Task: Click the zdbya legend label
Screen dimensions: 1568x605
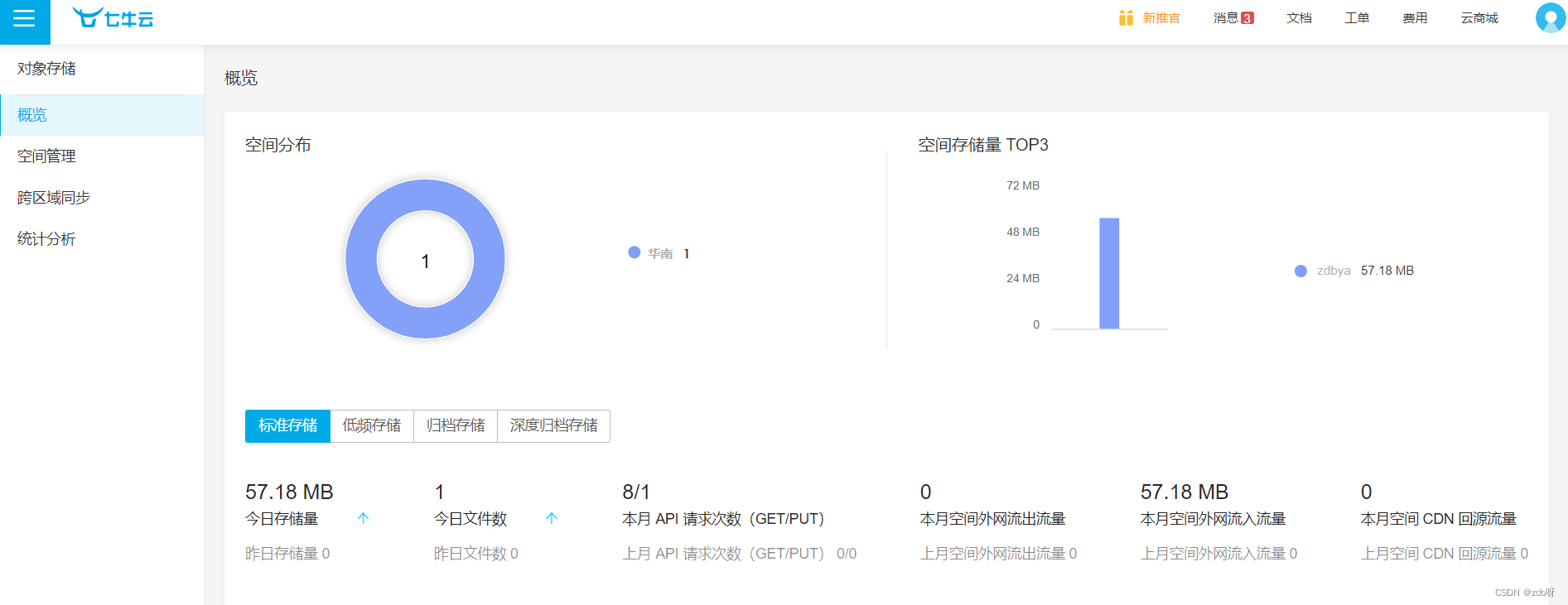Action: click(1334, 271)
